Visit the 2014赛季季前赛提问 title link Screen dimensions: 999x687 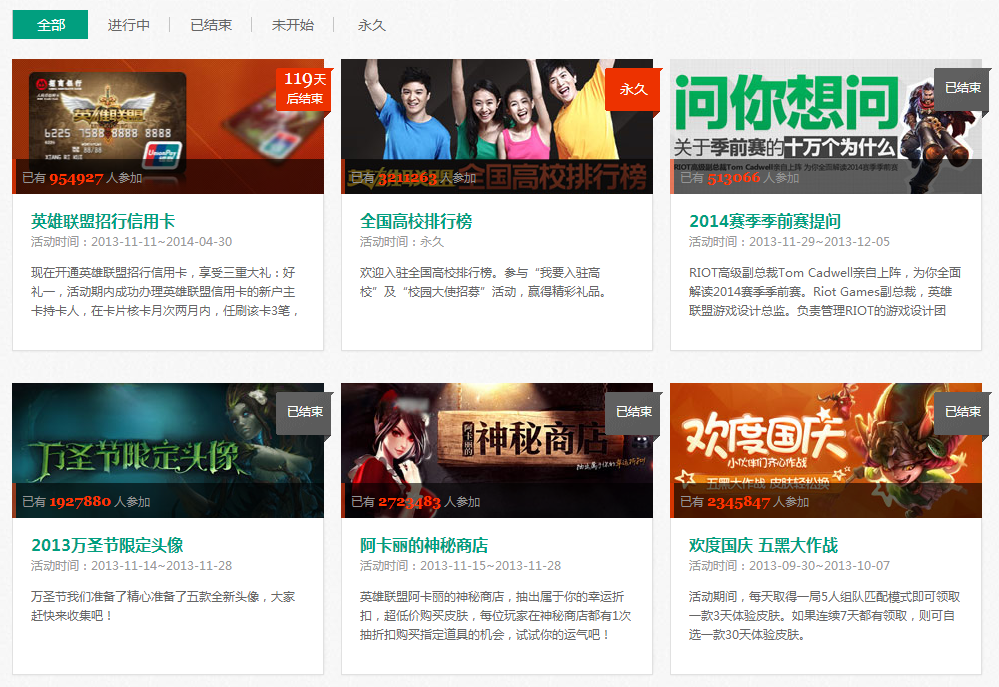(x=765, y=221)
